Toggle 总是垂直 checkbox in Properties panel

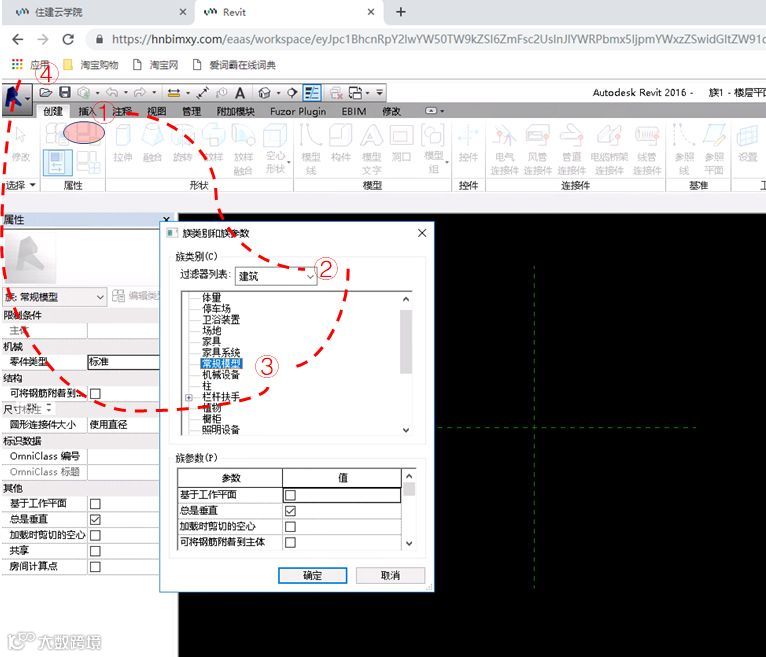click(95, 519)
